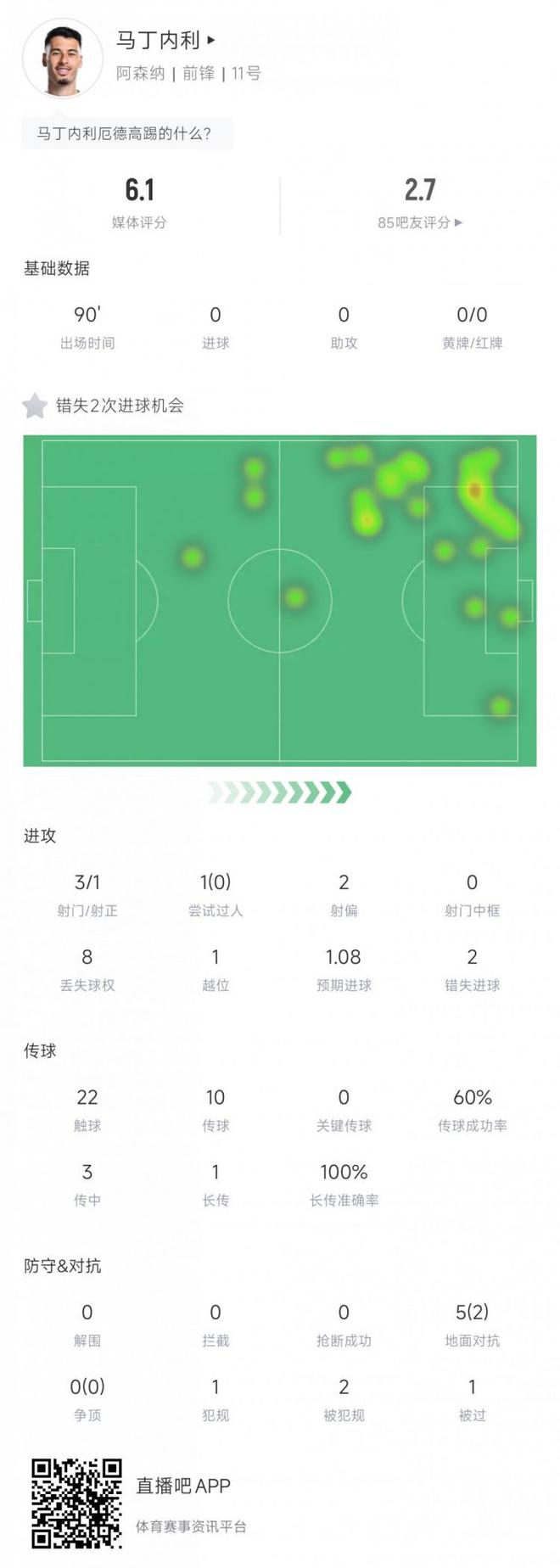Screen dimensions: 560x1568
Task: Expand arrow next to 马丁内利 name
Action: pos(211,40)
